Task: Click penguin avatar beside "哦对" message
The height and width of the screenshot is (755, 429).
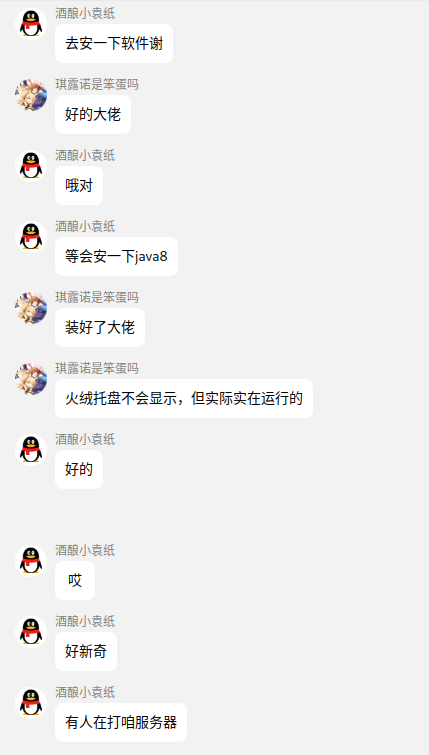Action: tap(31, 166)
